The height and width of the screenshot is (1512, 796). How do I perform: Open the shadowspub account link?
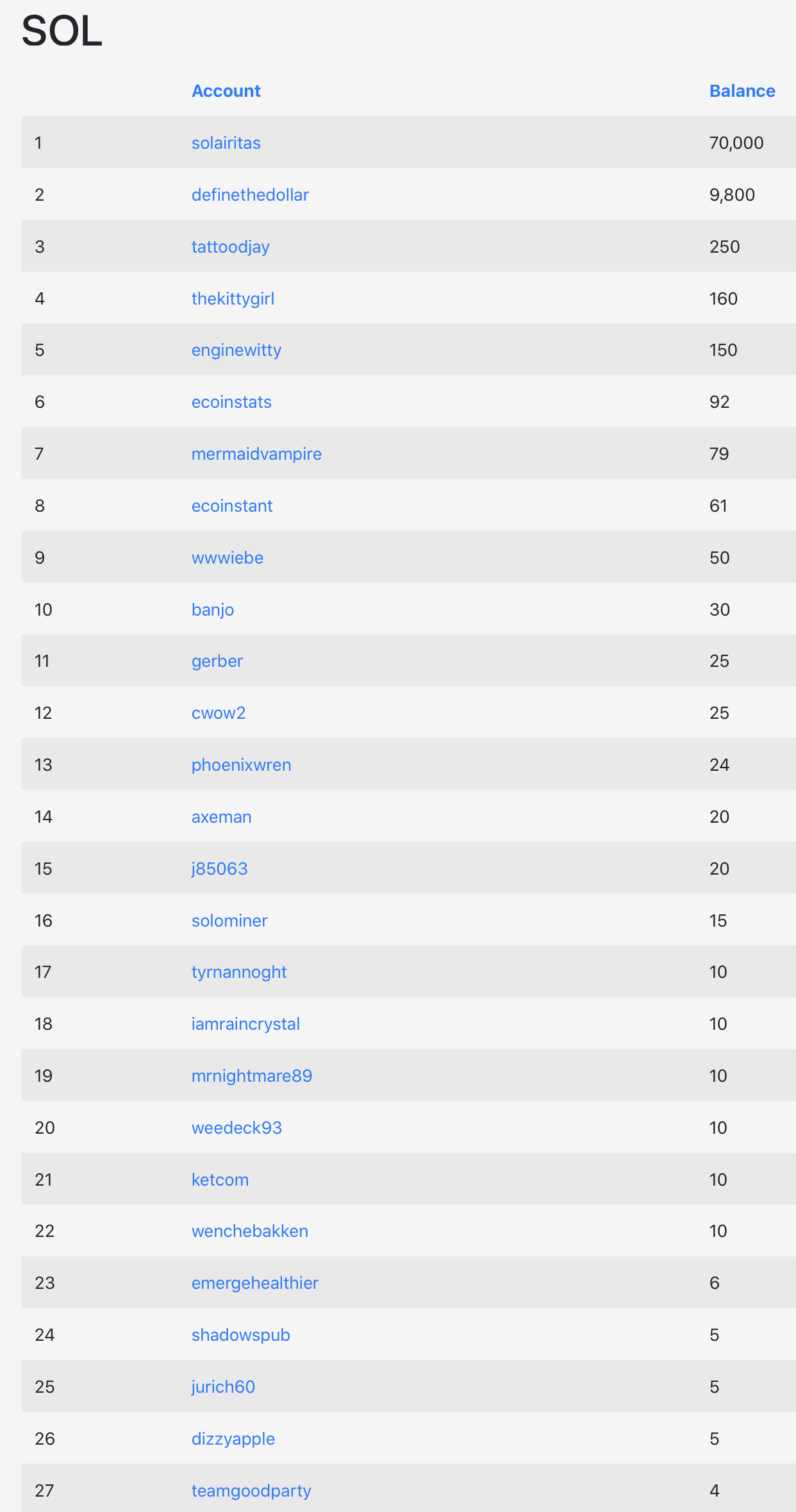[x=240, y=1335]
